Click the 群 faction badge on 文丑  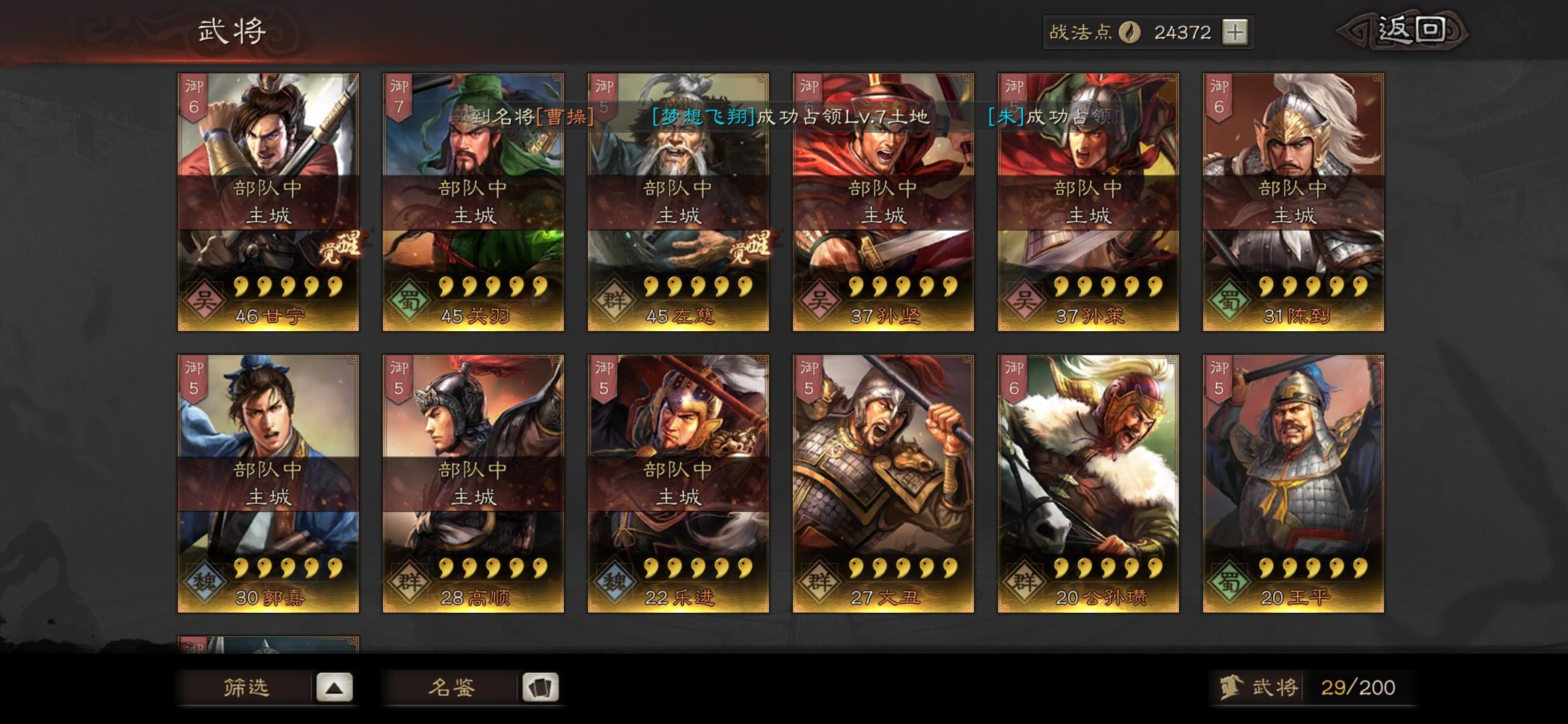click(819, 582)
